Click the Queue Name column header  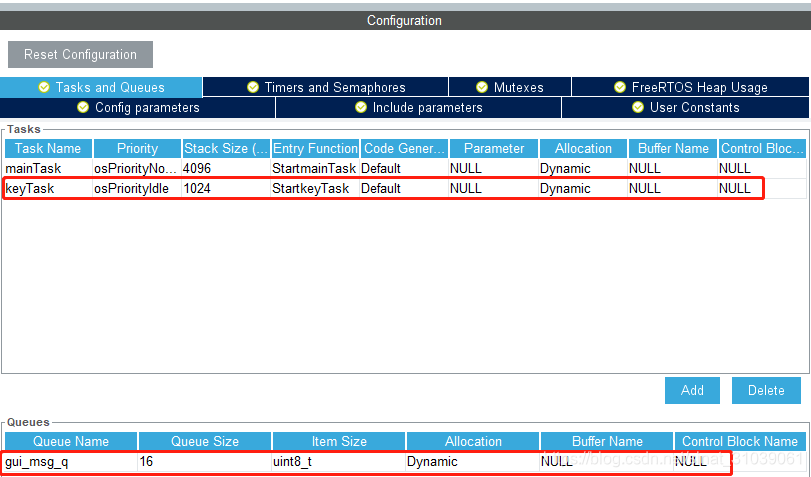coord(71,441)
